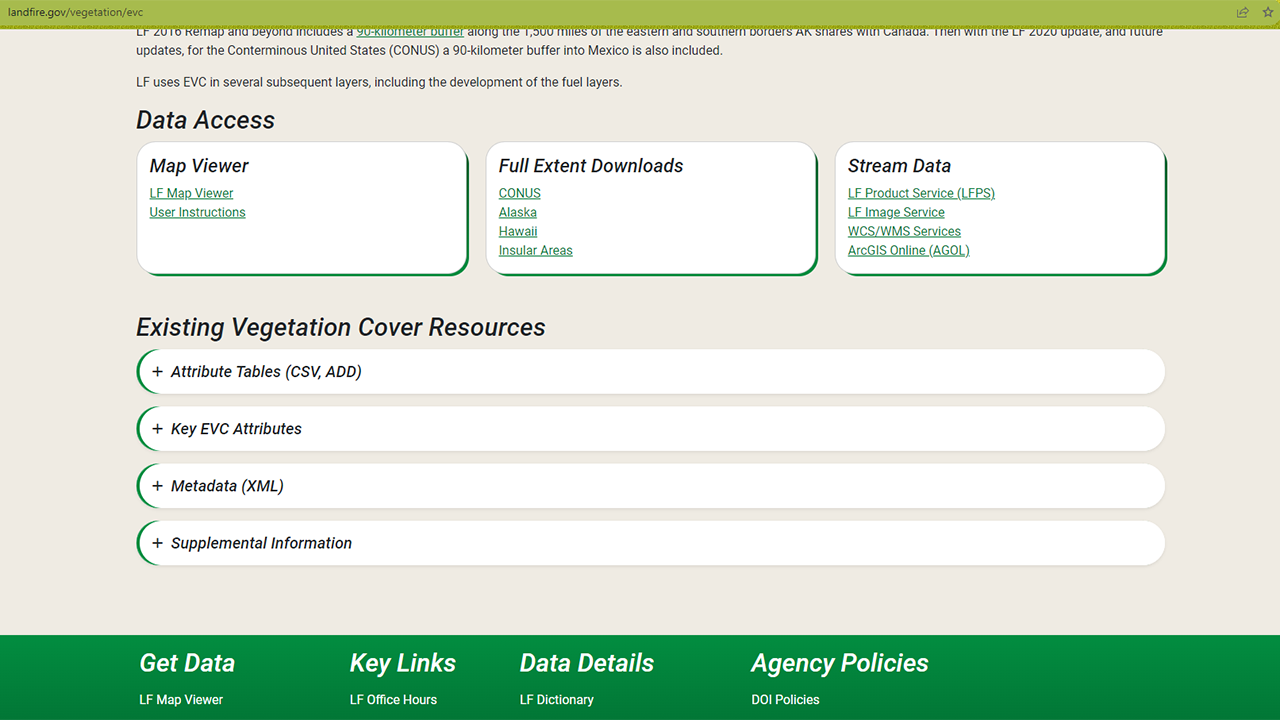Open ArcGIS Online (AGOL)
The width and height of the screenshot is (1280, 720).
908,250
